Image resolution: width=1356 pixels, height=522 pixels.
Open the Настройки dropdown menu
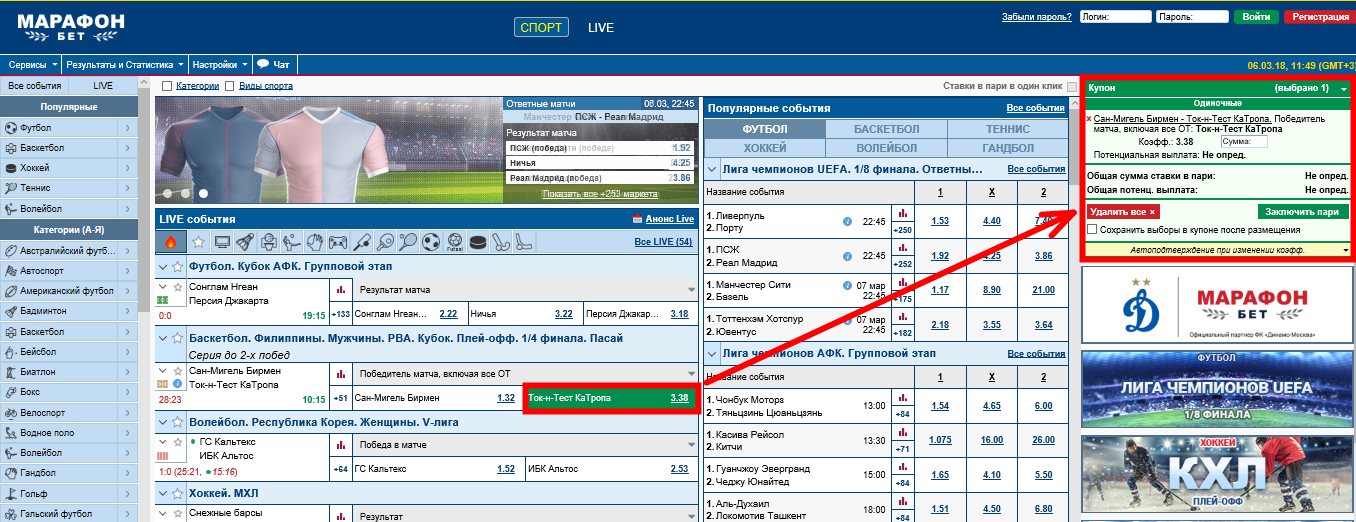tap(220, 63)
